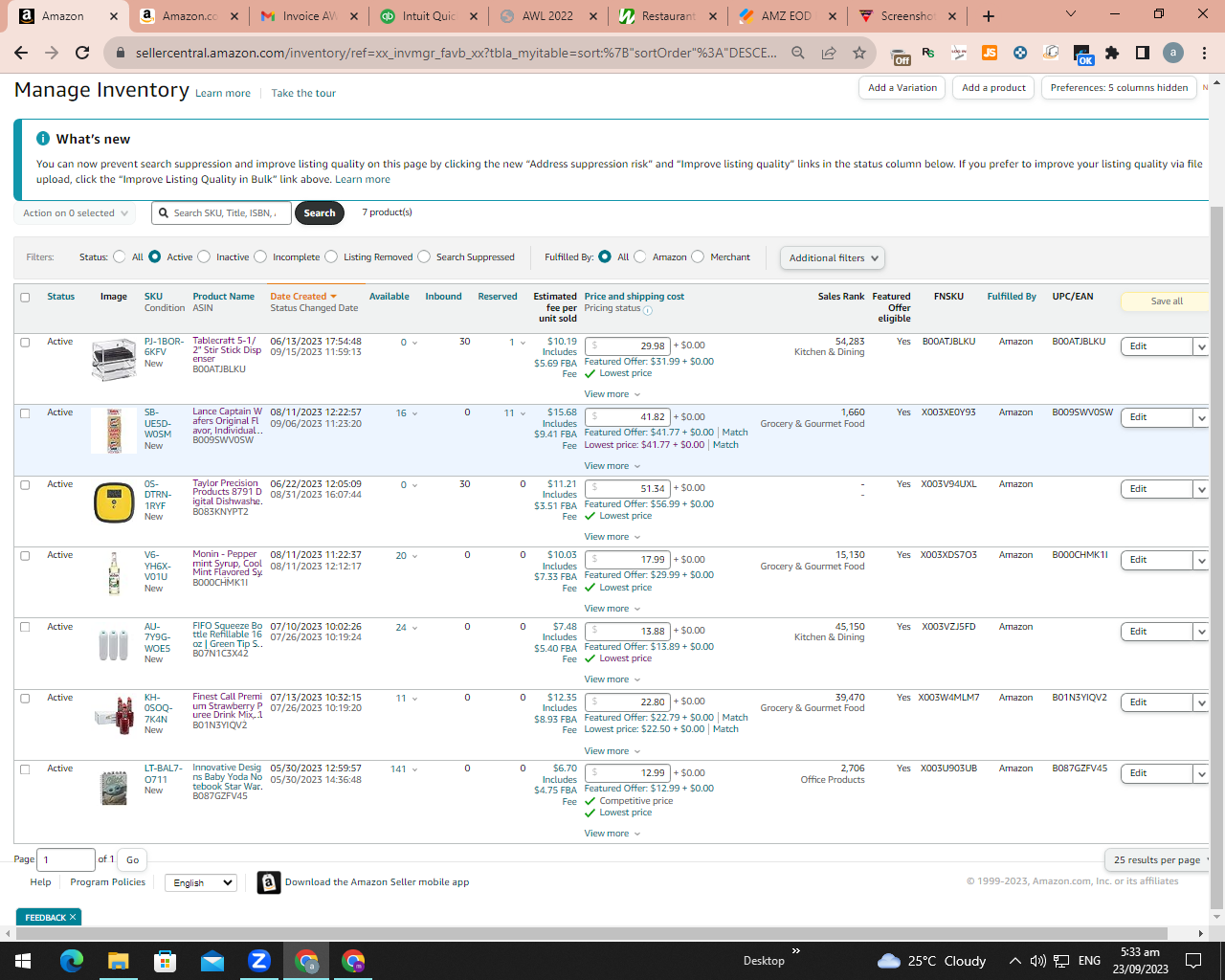This screenshot has height=980, width=1225.
Task: Open the Mail app from the taskbar
Action: tap(212, 961)
